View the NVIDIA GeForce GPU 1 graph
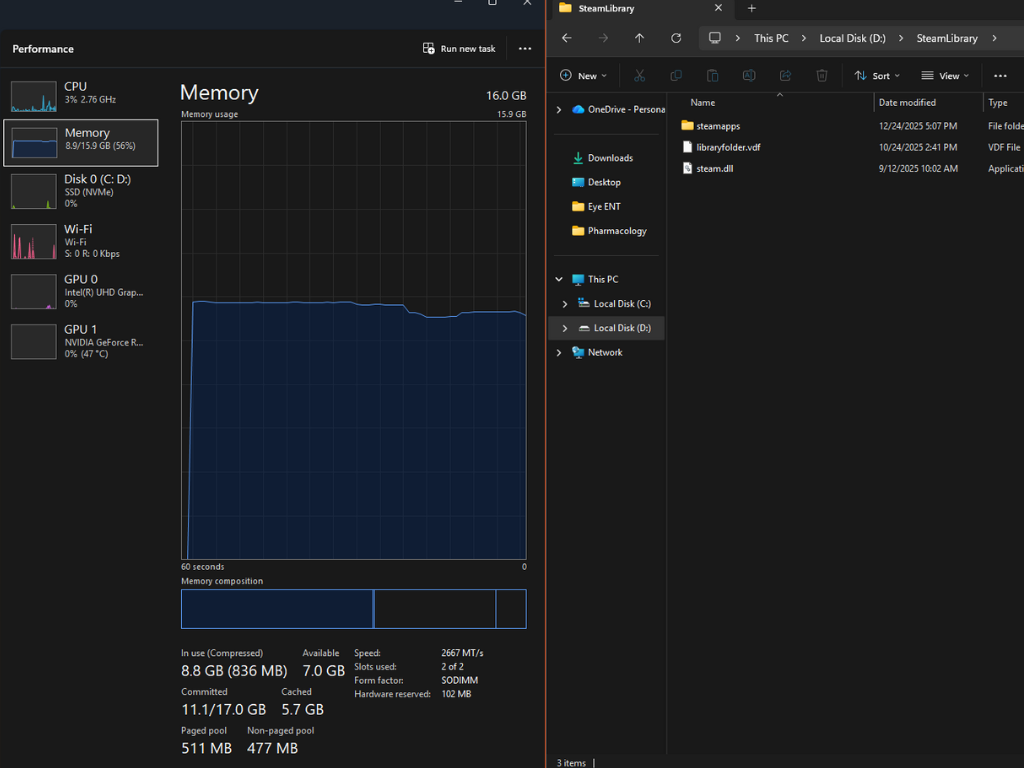 [x=80, y=340]
